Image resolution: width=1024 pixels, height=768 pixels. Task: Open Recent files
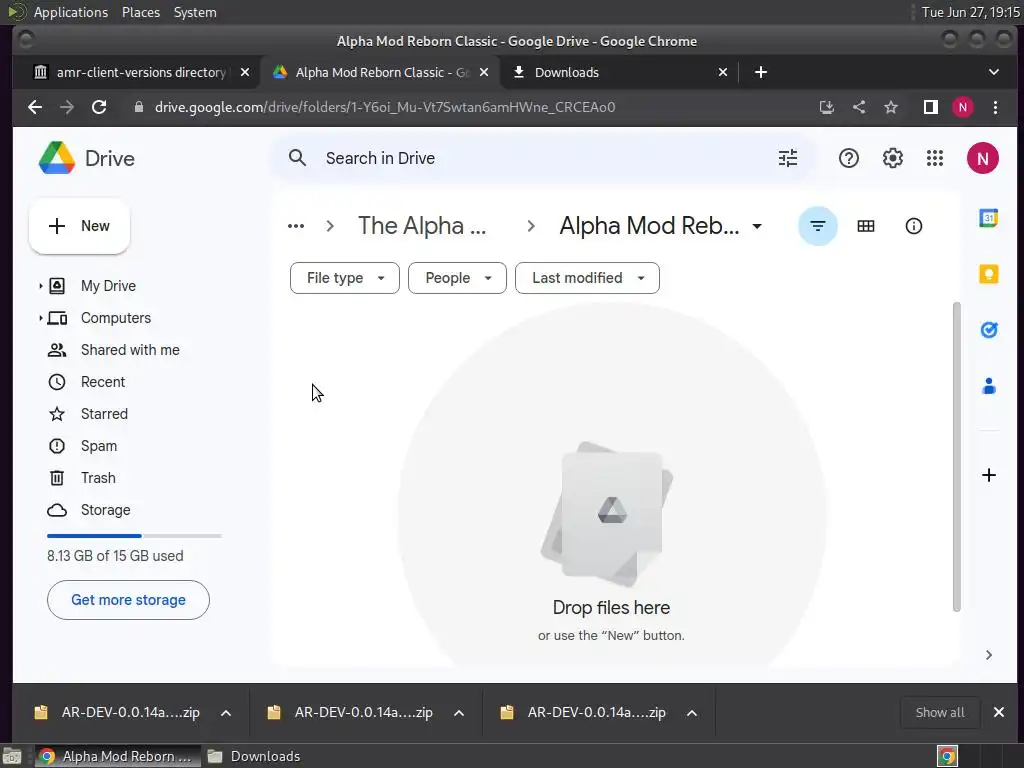pyautogui.click(x=103, y=382)
